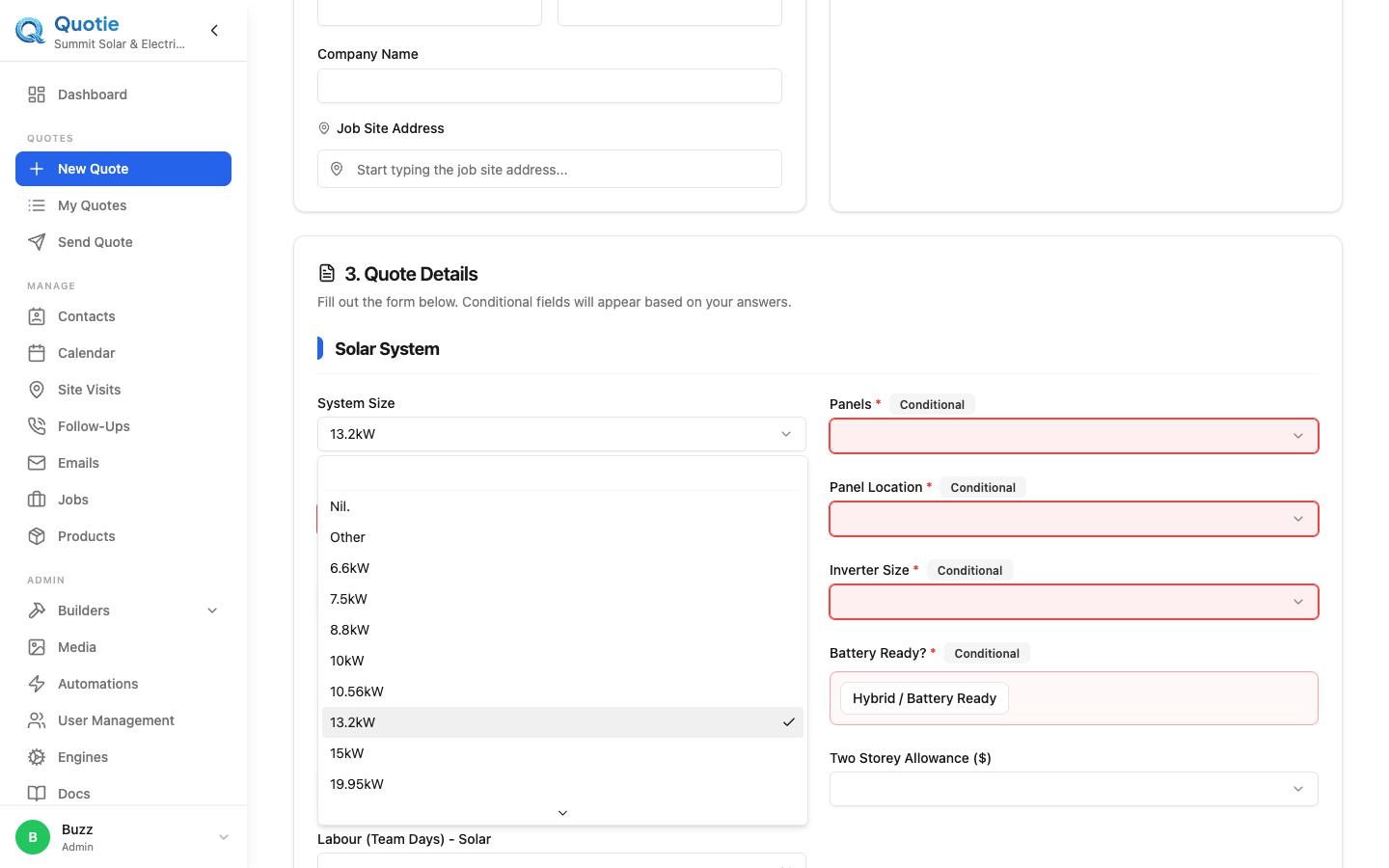Screen dimensions: 1389x868
Task: Click the checkmark on the 13.2kW option
Action: pyautogui.click(x=789, y=722)
